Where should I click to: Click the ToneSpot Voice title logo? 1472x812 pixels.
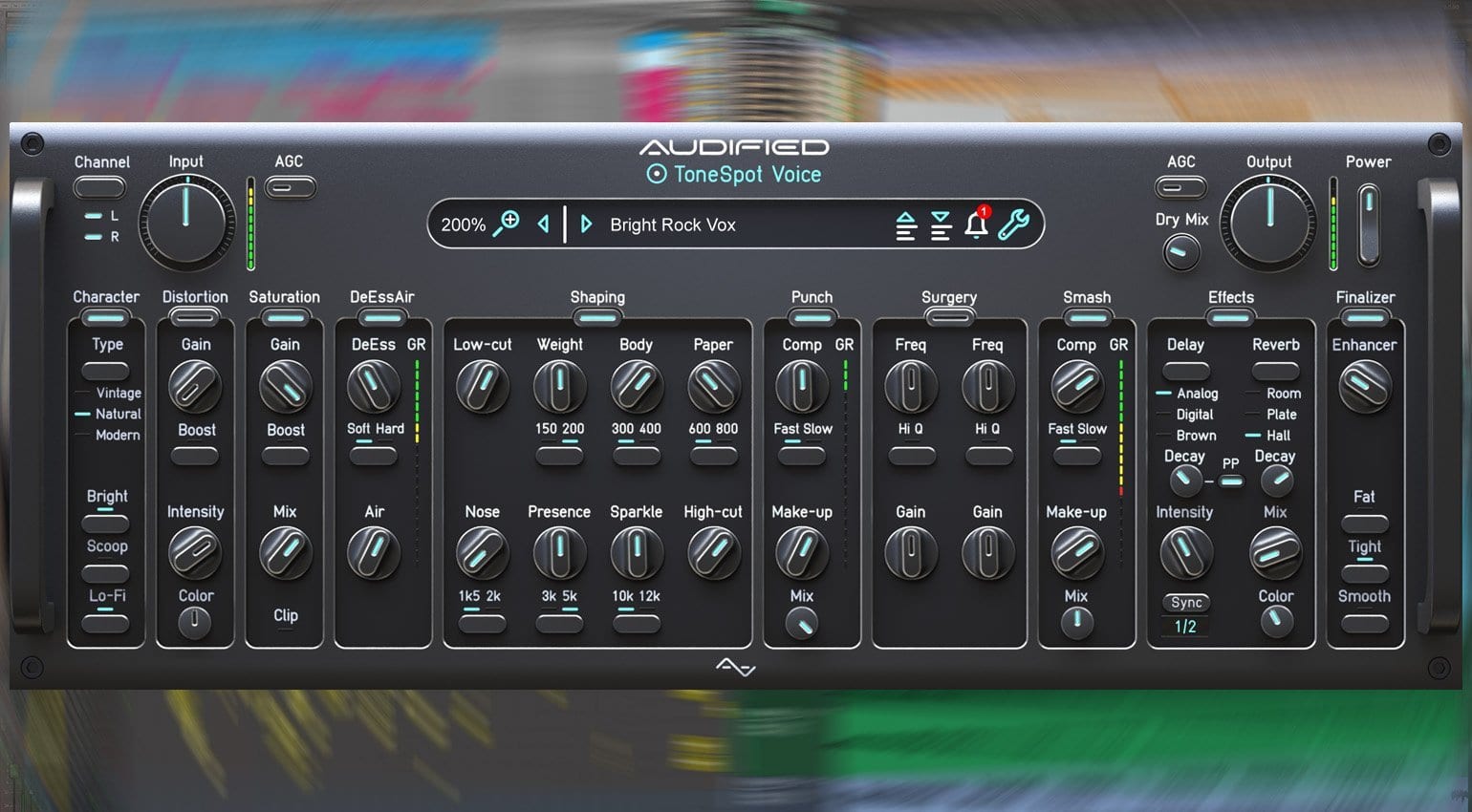(x=733, y=175)
